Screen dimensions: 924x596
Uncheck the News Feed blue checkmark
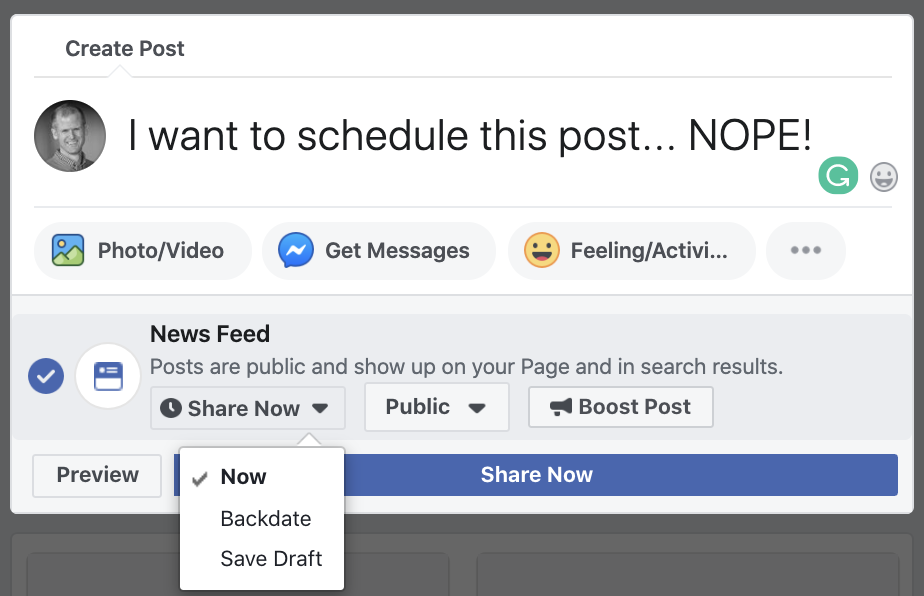coord(46,376)
